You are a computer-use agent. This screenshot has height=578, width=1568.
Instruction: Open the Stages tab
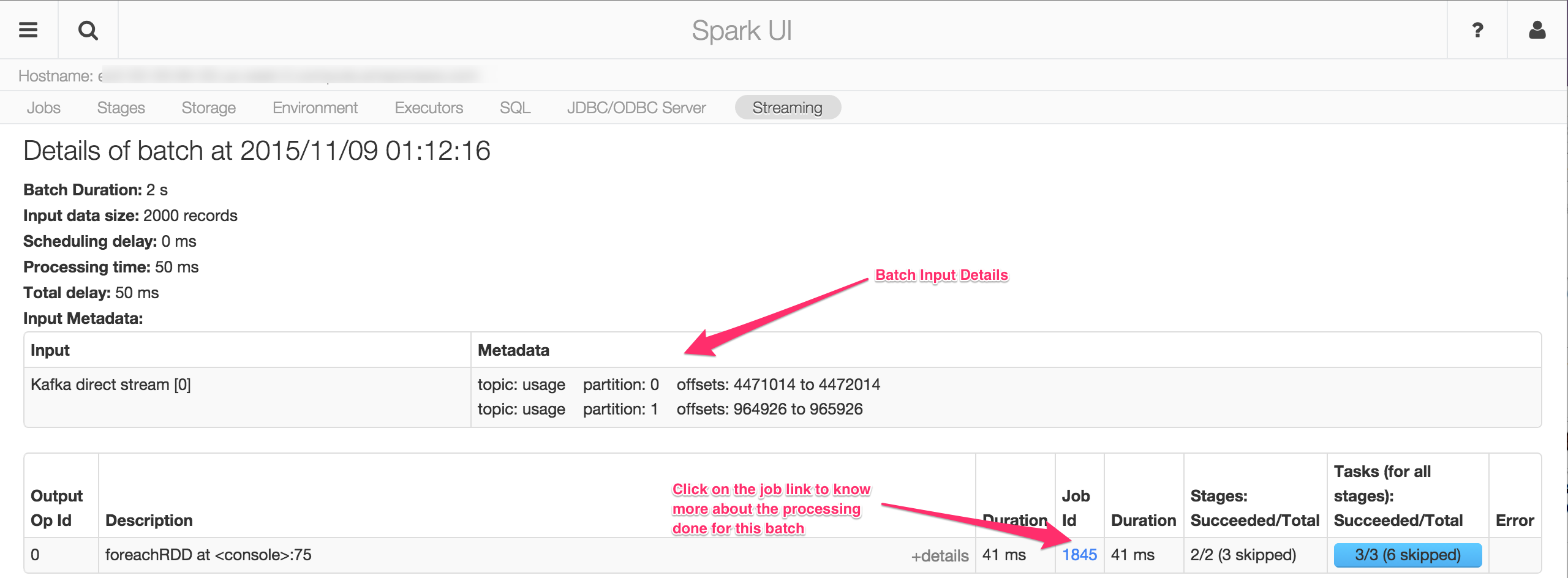click(121, 108)
